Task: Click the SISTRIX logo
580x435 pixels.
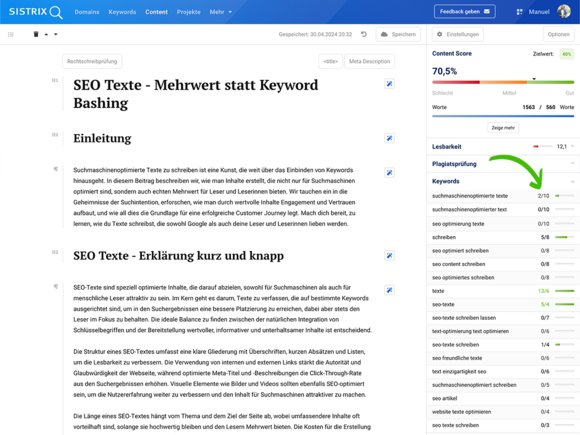Action: point(36,12)
